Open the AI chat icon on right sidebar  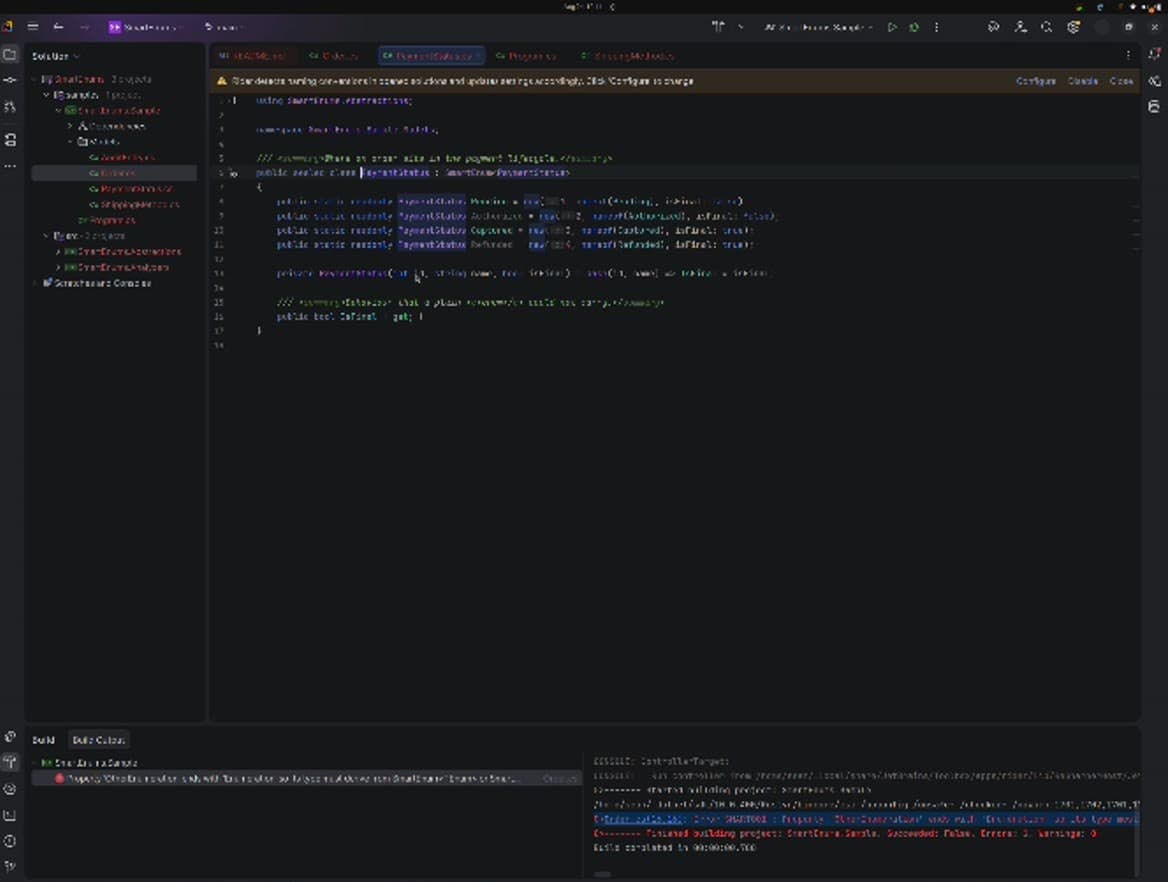[1154, 81]
